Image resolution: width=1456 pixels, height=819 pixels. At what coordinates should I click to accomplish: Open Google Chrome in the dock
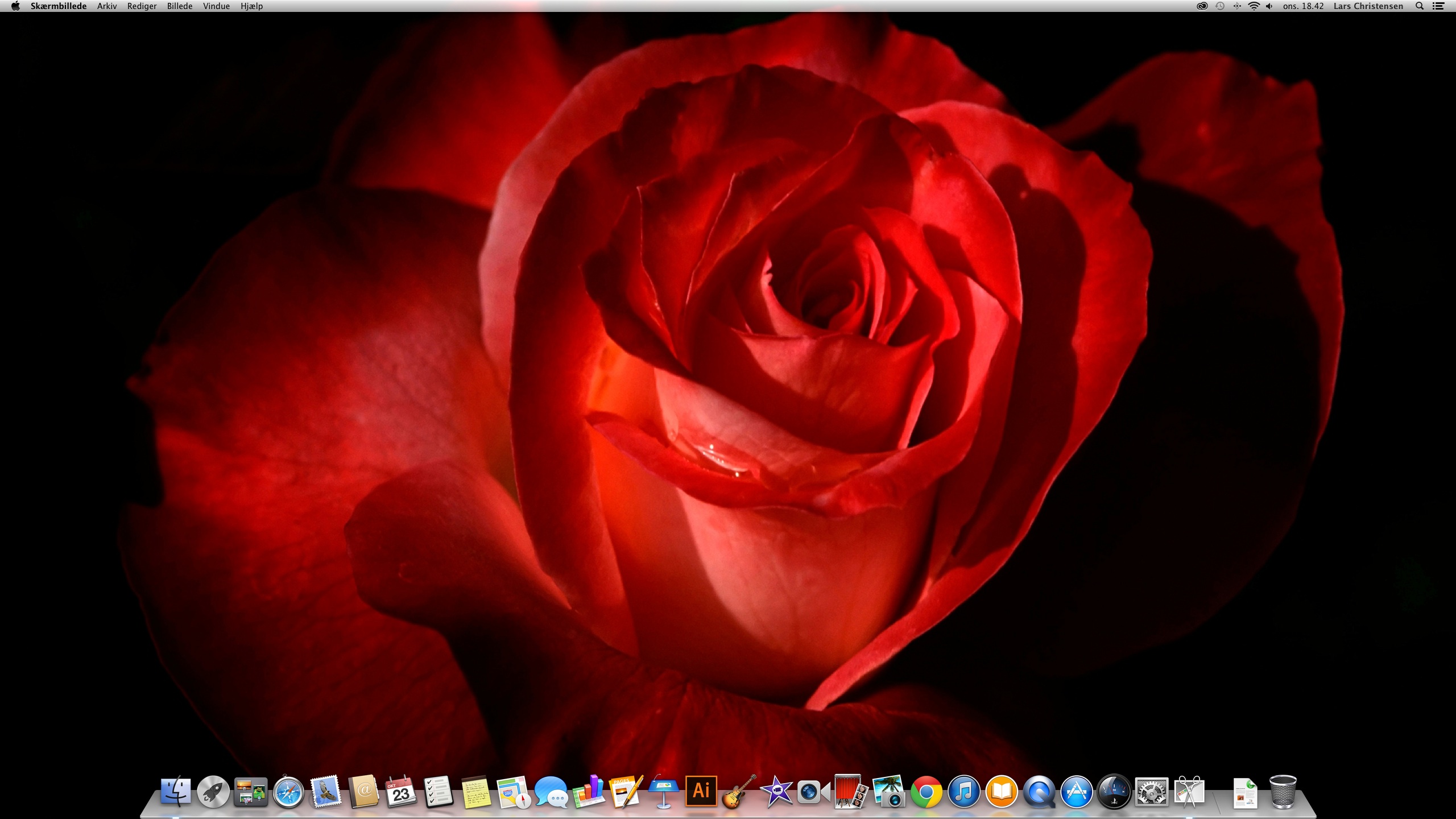(x=926, y=791)
